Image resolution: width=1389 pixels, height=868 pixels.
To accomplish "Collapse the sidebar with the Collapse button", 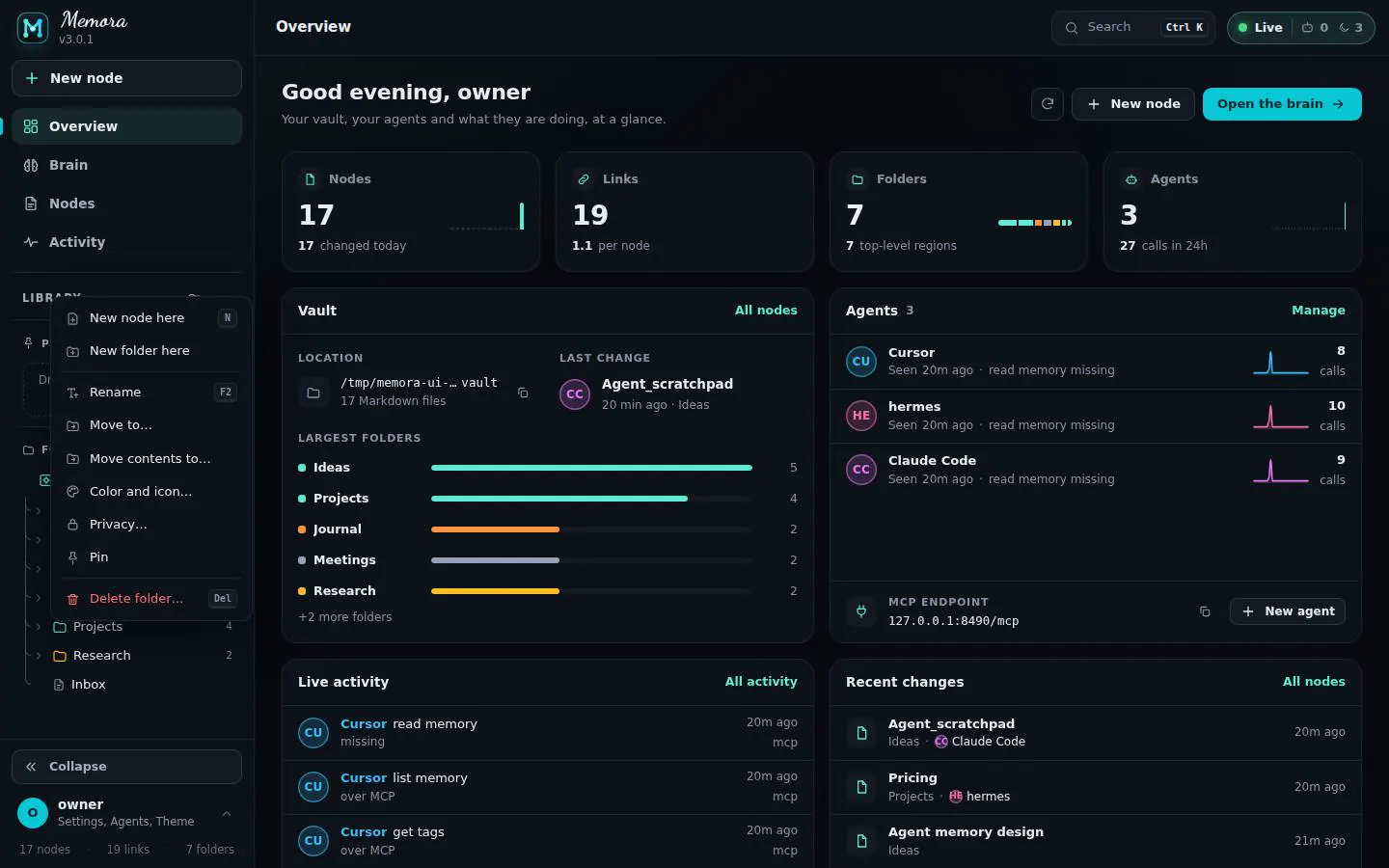I will (126, 767).
